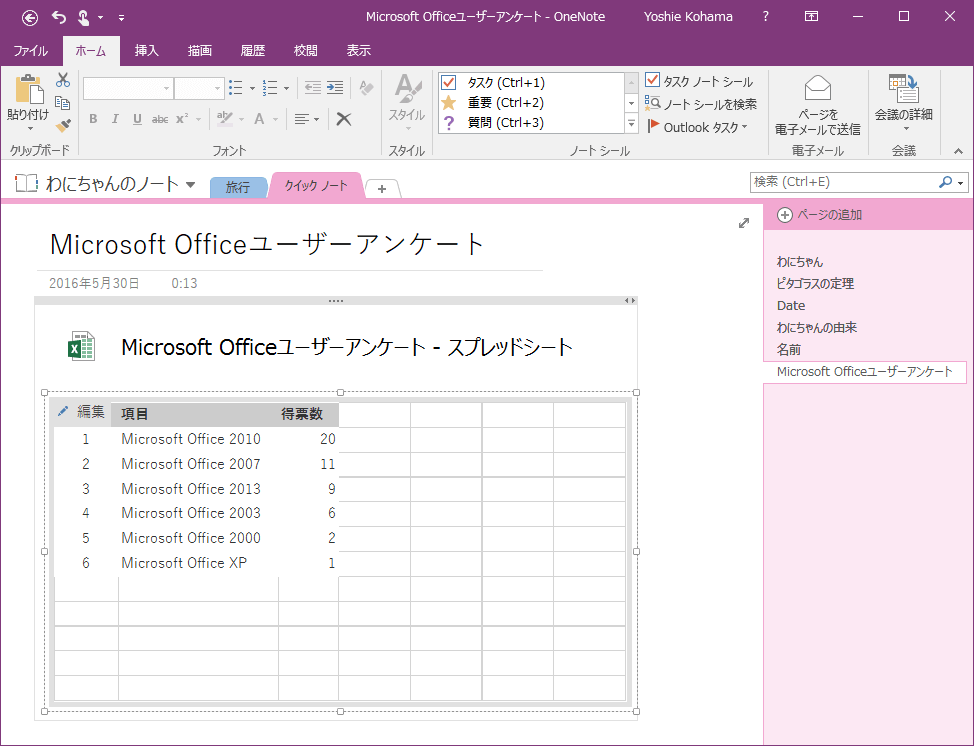Switch to the 挿入 ribbon tab
This screenshot has height=746, width=974.
pyautogui.click(x=147, y=51)
